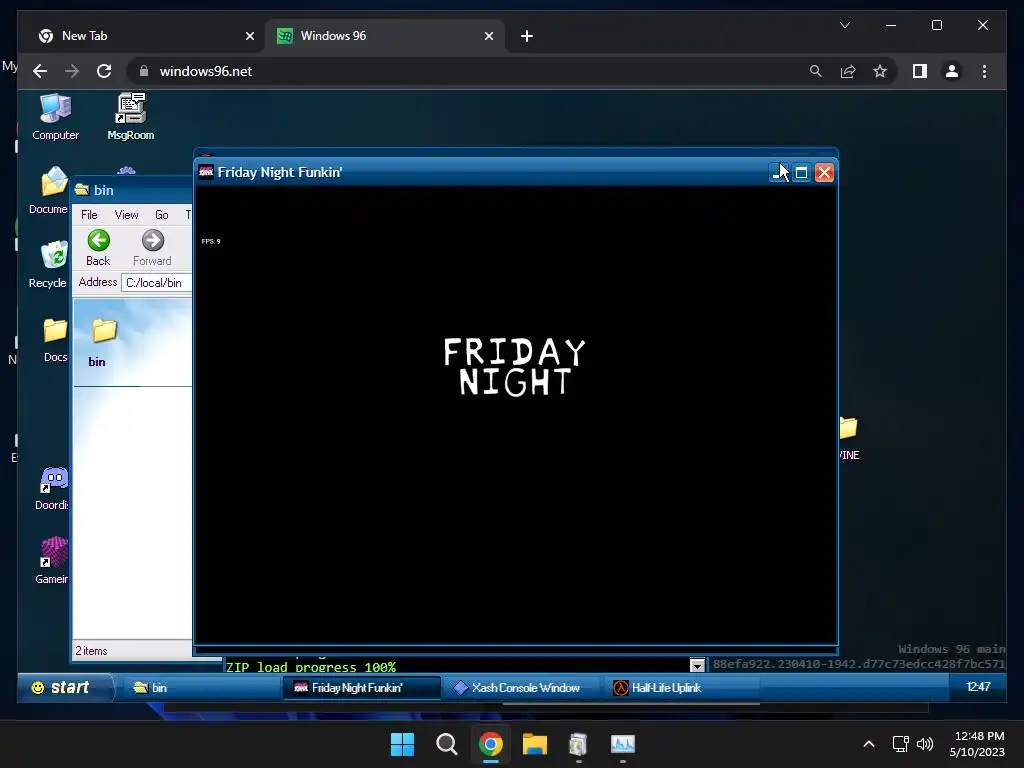Click the Back arrow in bin window

click(98, 248)
